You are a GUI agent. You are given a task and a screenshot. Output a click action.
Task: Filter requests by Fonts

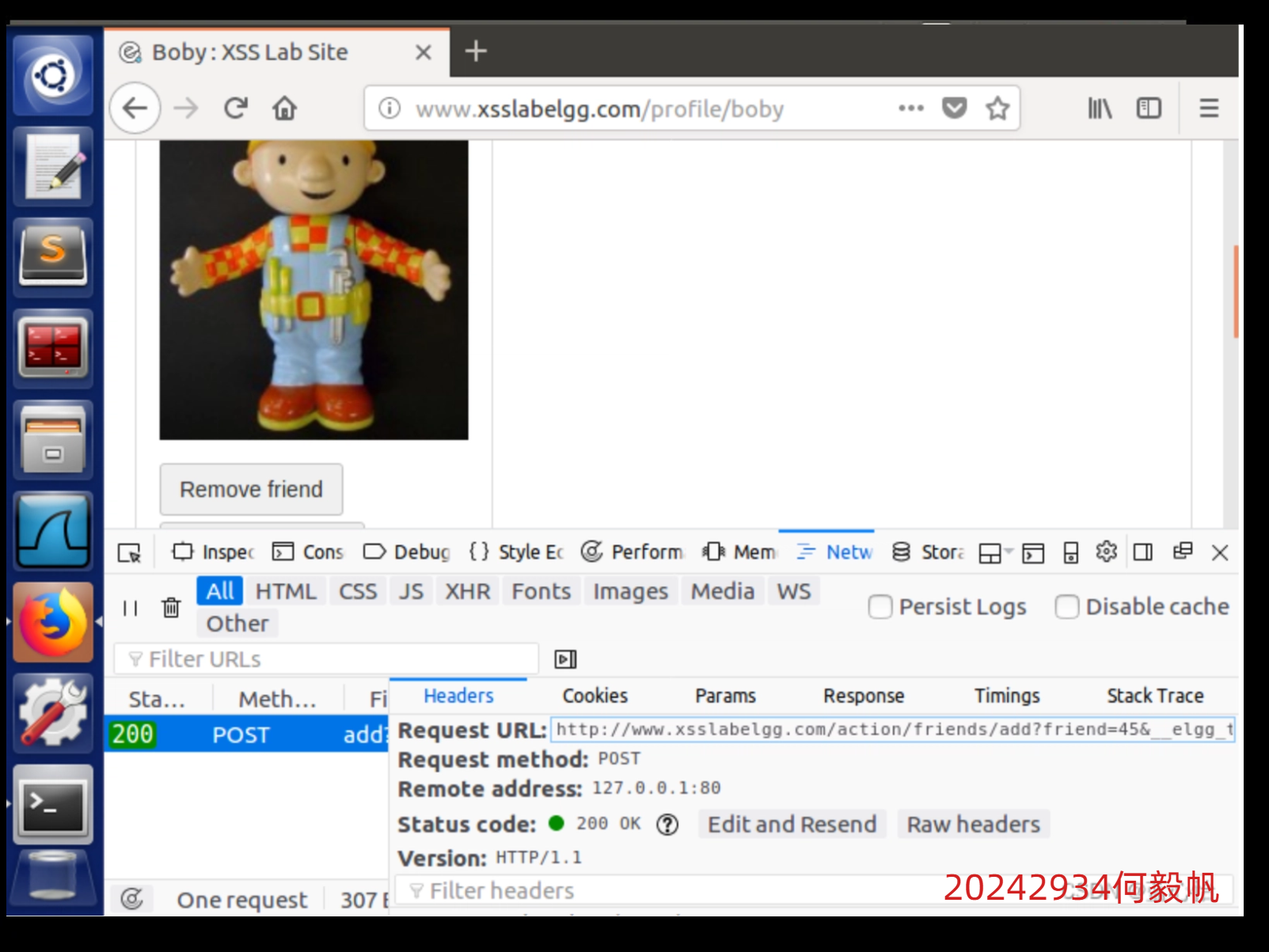pyautogui.click(x=541, y=591)
